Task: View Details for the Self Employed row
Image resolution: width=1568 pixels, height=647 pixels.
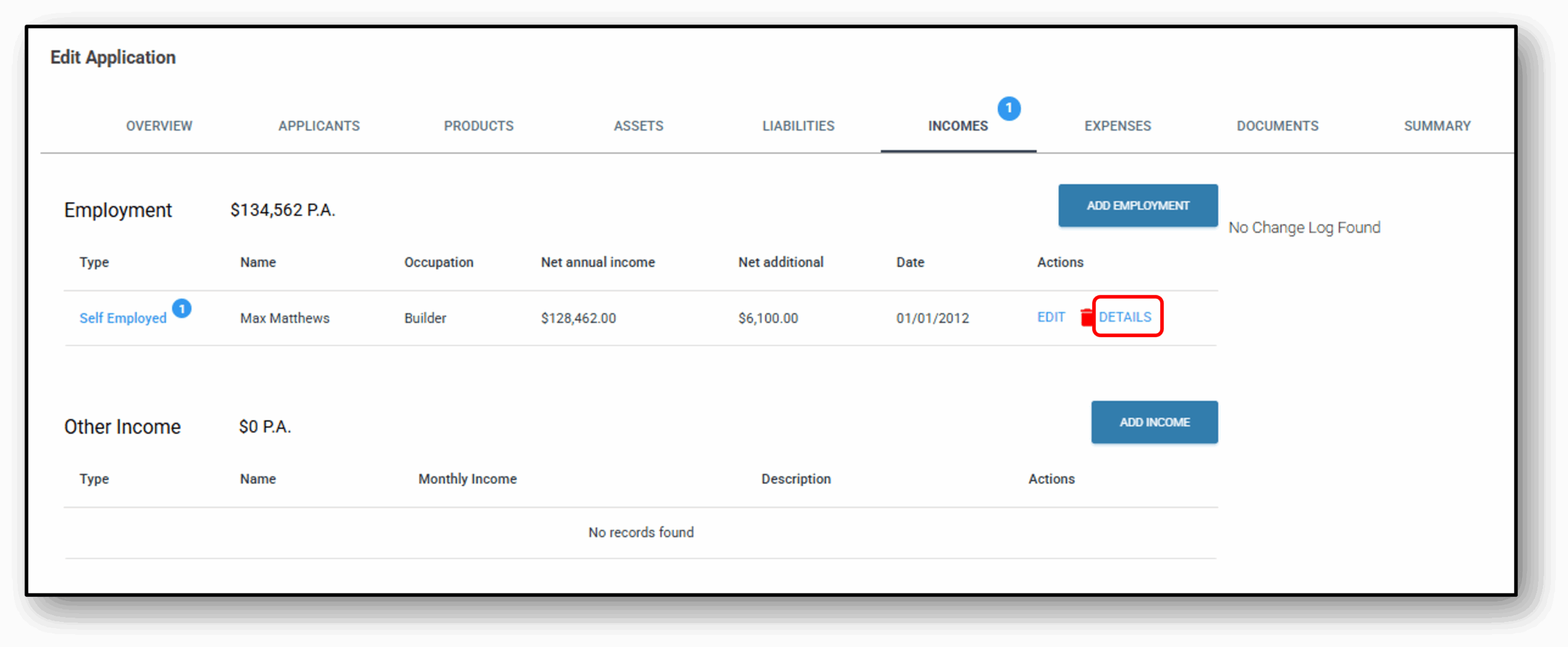Action: coord(1125,317)
